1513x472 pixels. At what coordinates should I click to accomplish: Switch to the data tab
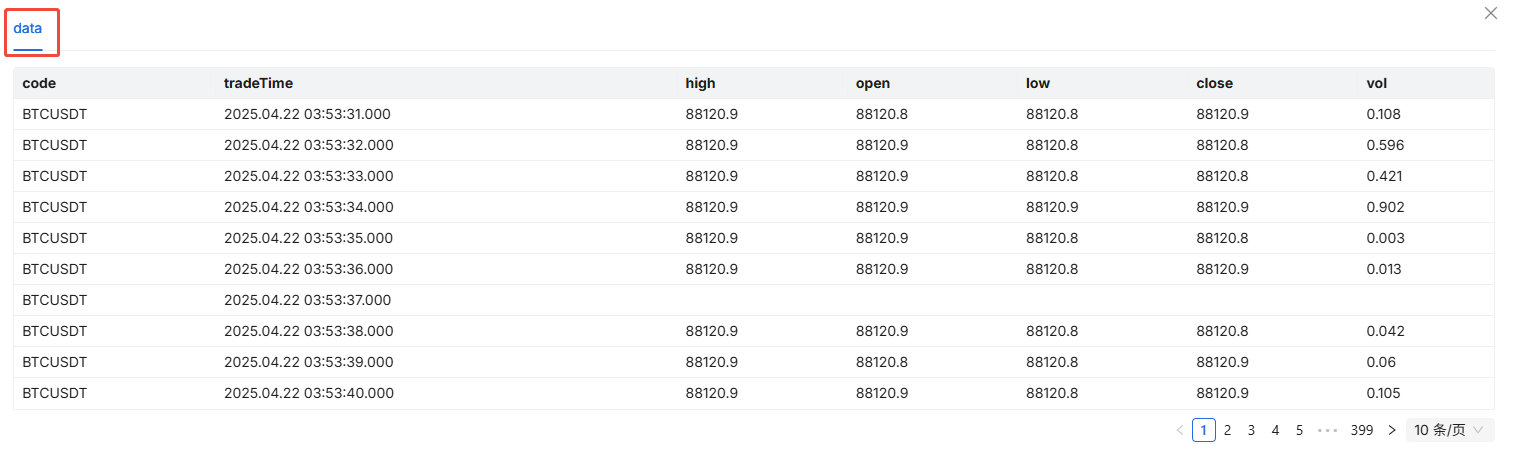(28, 29)
